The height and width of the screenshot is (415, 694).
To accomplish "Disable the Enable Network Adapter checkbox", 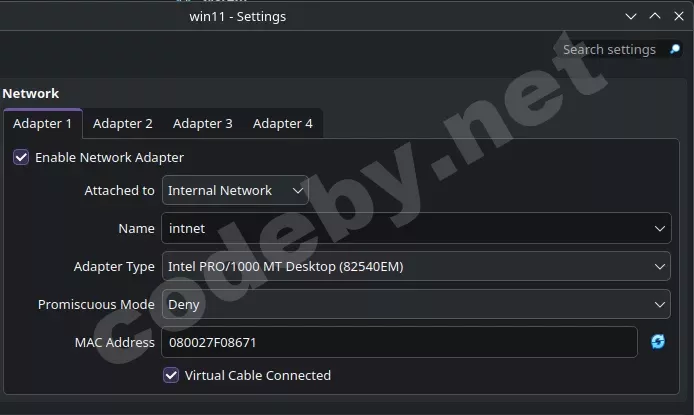I will click(20, 157).
